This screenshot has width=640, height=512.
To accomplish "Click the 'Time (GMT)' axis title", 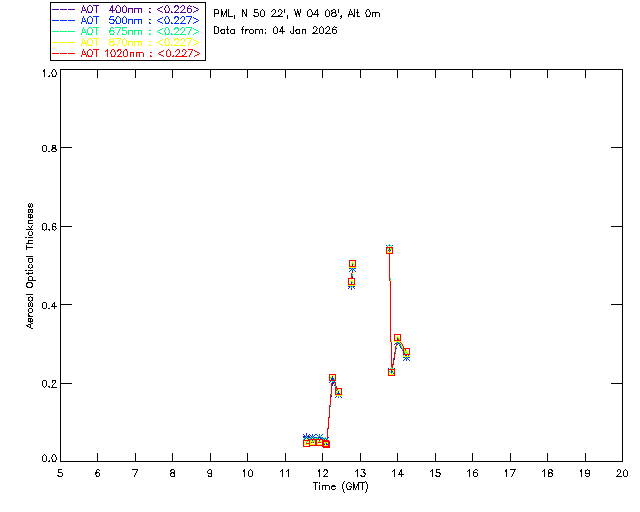I will click(340, 486).
